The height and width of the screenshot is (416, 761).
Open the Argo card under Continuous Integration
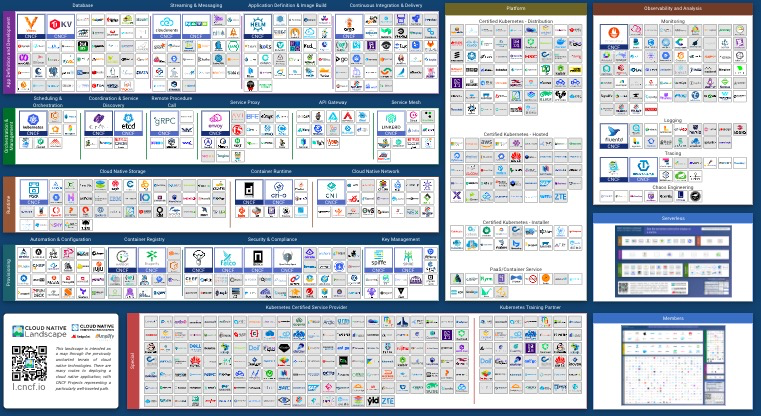[349, 26]
